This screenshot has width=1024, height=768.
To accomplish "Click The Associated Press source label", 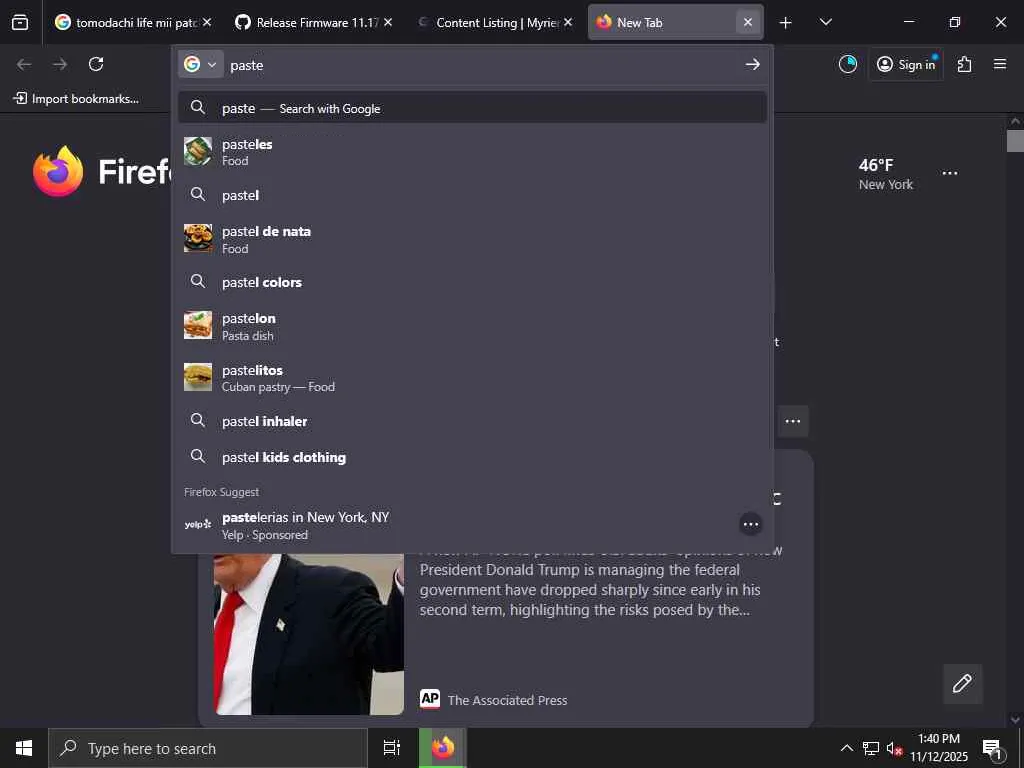I will pos(507,700).
